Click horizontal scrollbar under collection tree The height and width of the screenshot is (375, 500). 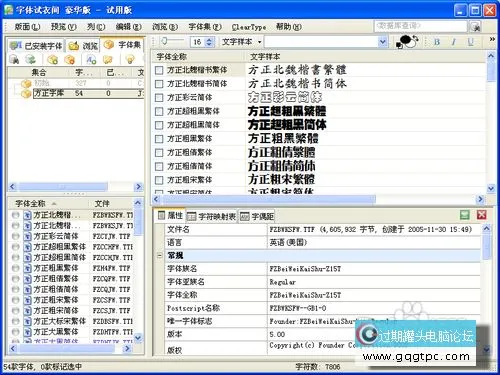63,187
